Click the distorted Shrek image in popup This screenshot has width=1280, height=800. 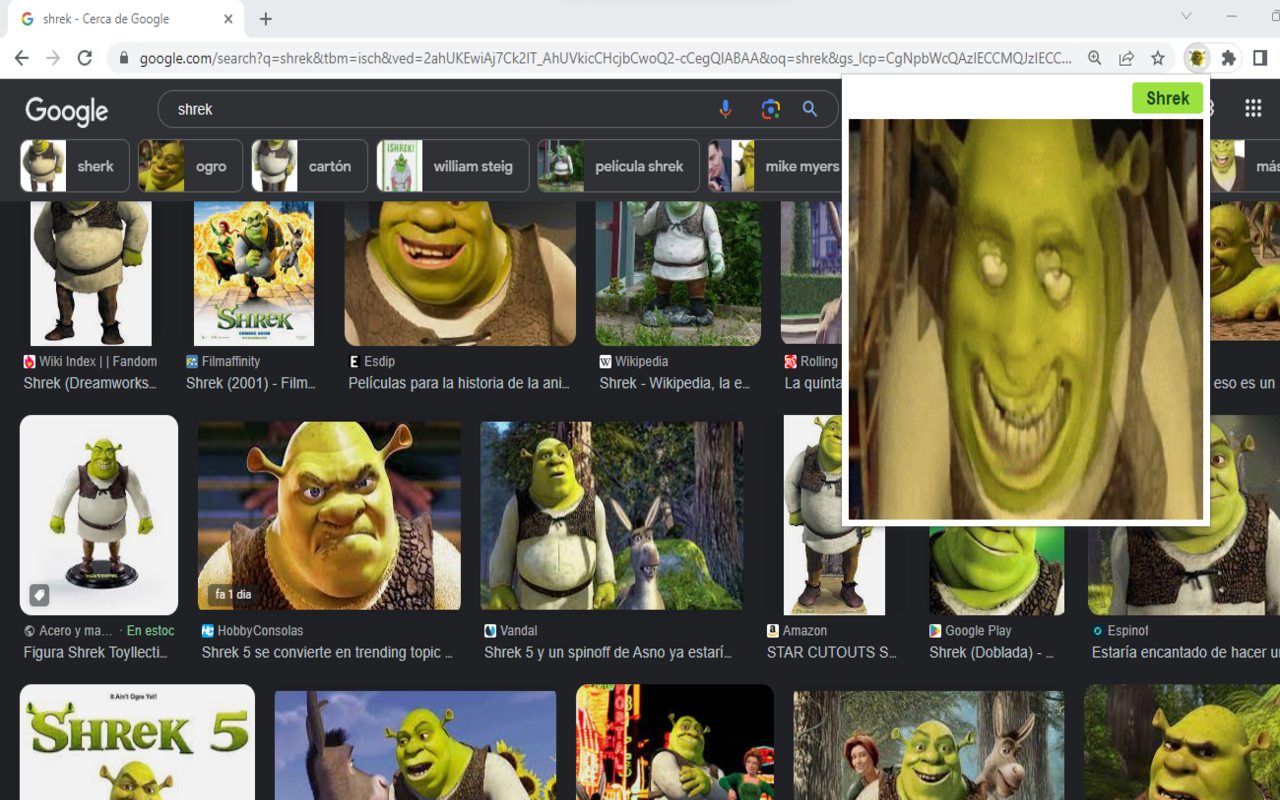click(x=1025, y=319)
